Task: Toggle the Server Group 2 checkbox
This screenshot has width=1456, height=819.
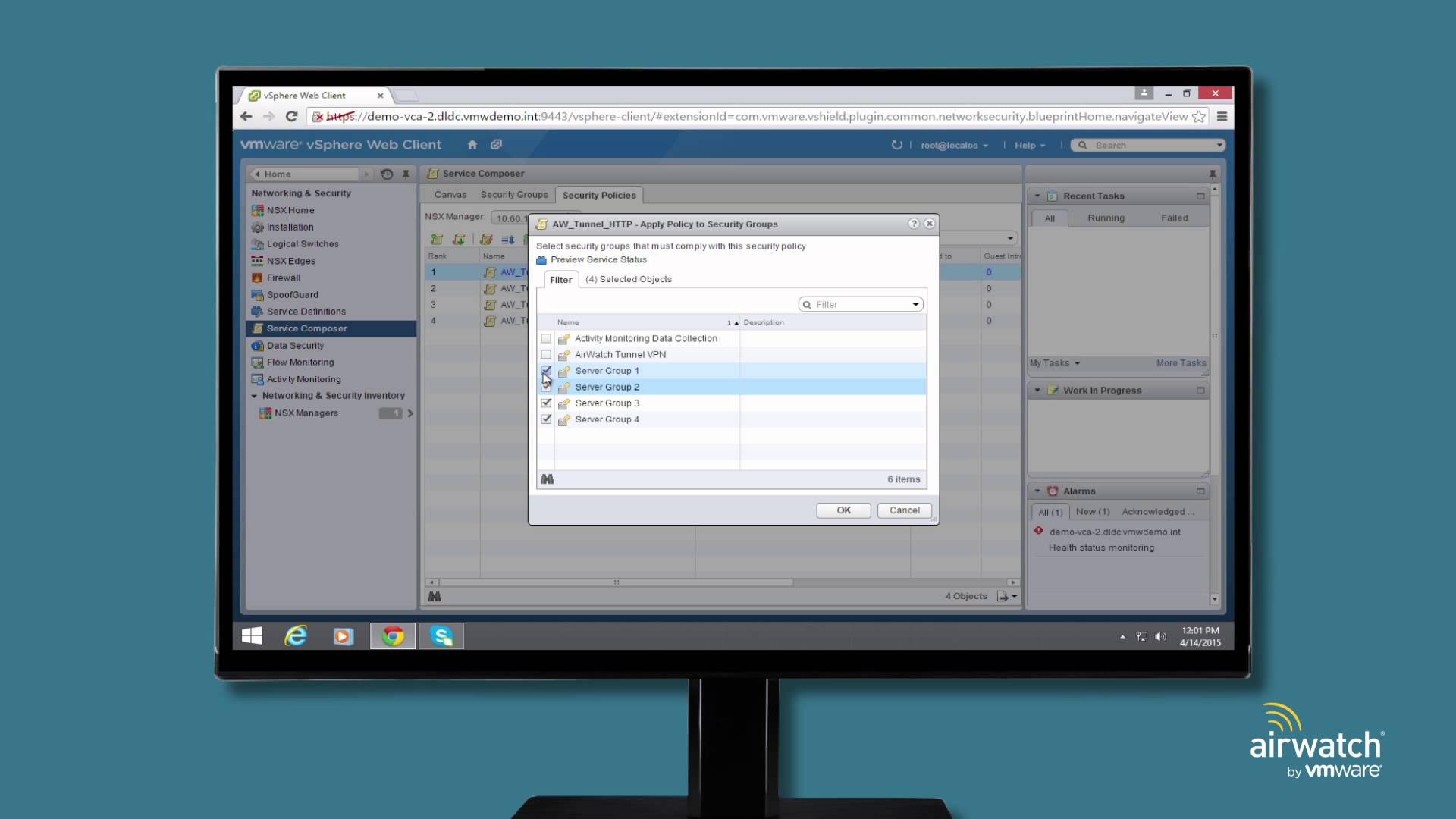Action: pyautogui.click(x=546, y=387)
